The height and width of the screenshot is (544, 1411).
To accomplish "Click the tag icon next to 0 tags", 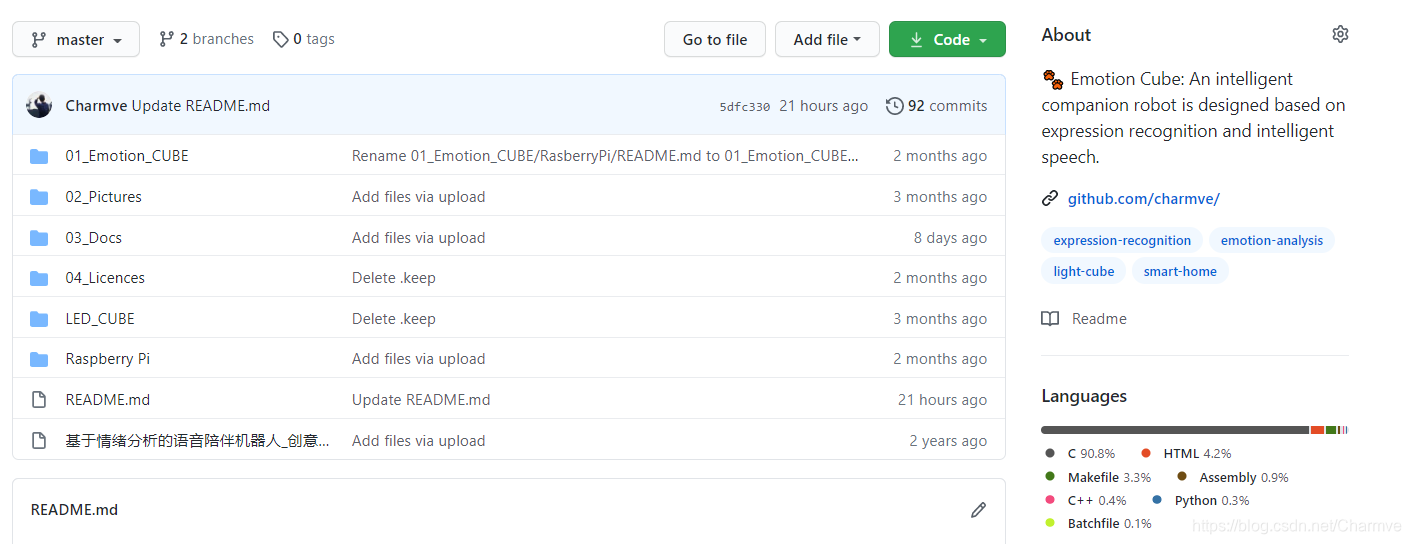I will click(x=281, y=39).
